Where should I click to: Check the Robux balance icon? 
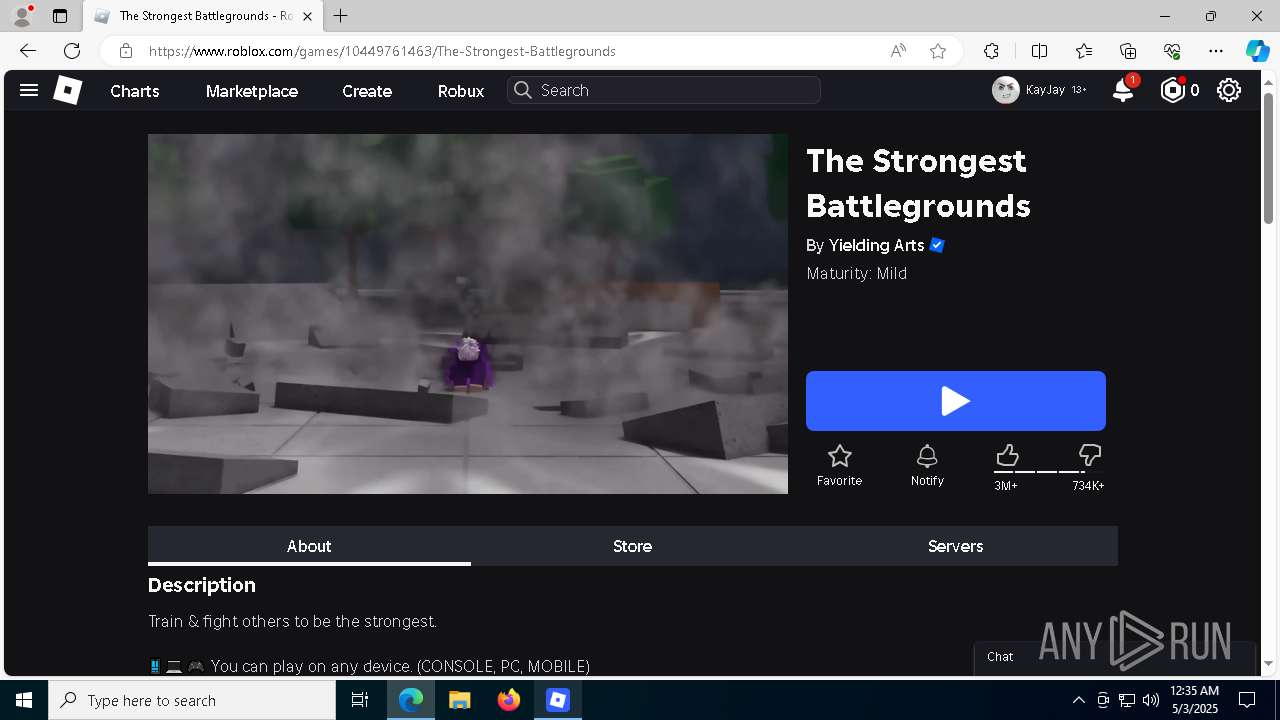pyautogui.click(x=1172, y=90)
